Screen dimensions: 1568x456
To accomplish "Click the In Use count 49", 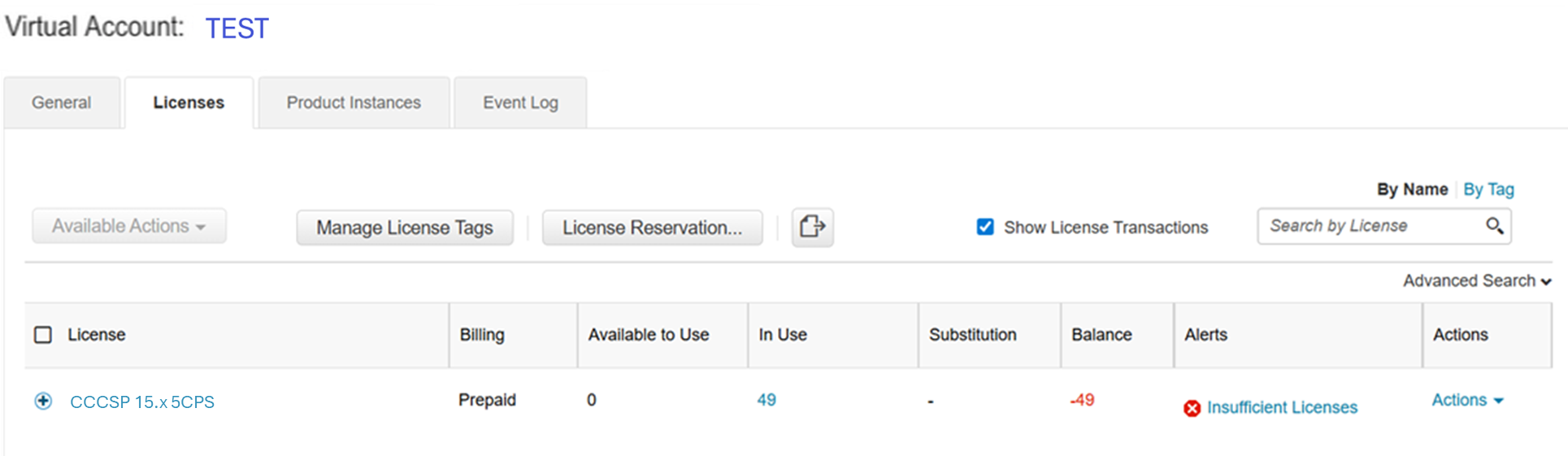I will tap(767, 400).
